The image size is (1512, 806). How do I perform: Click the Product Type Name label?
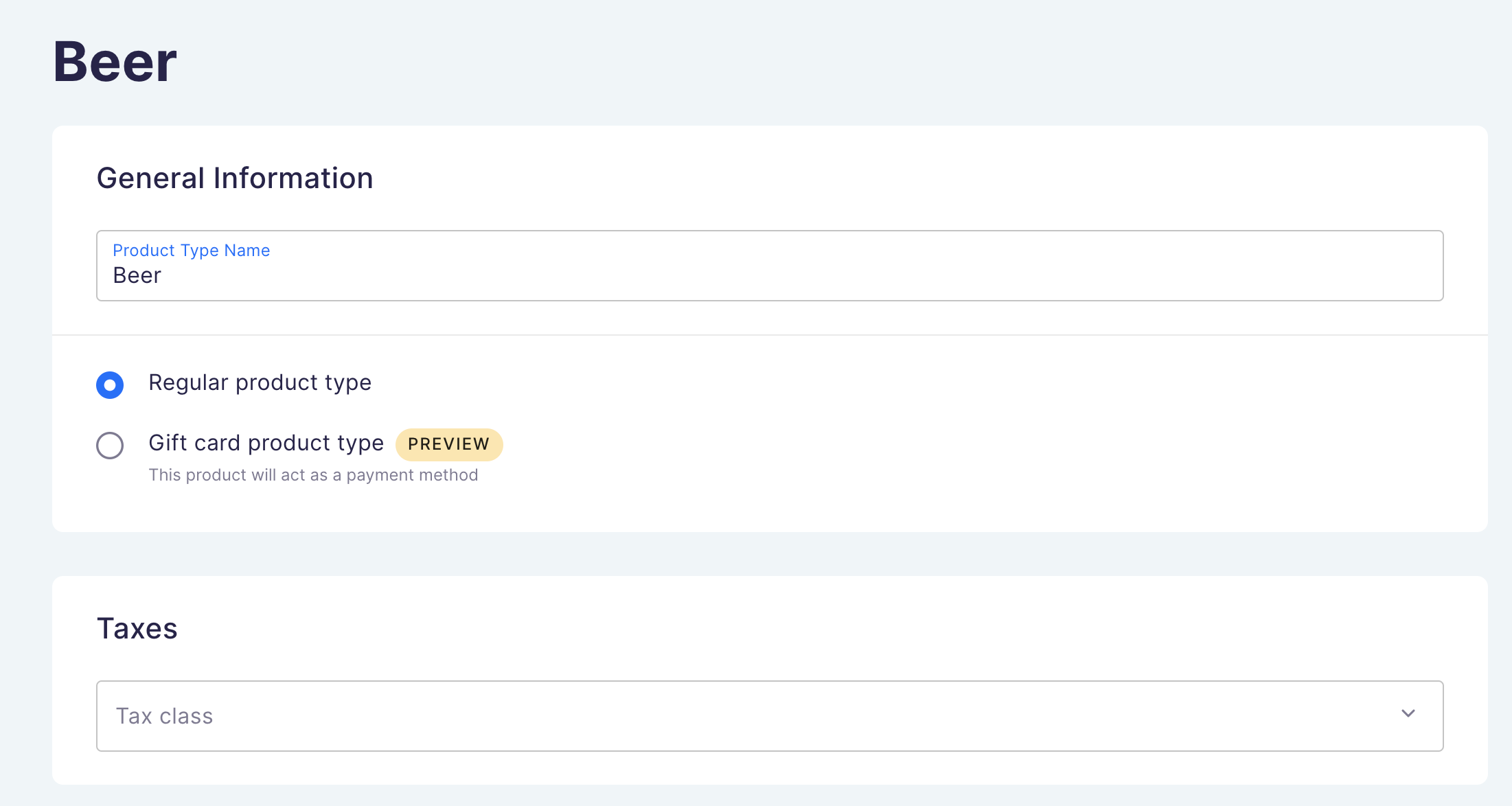[191, 250]
